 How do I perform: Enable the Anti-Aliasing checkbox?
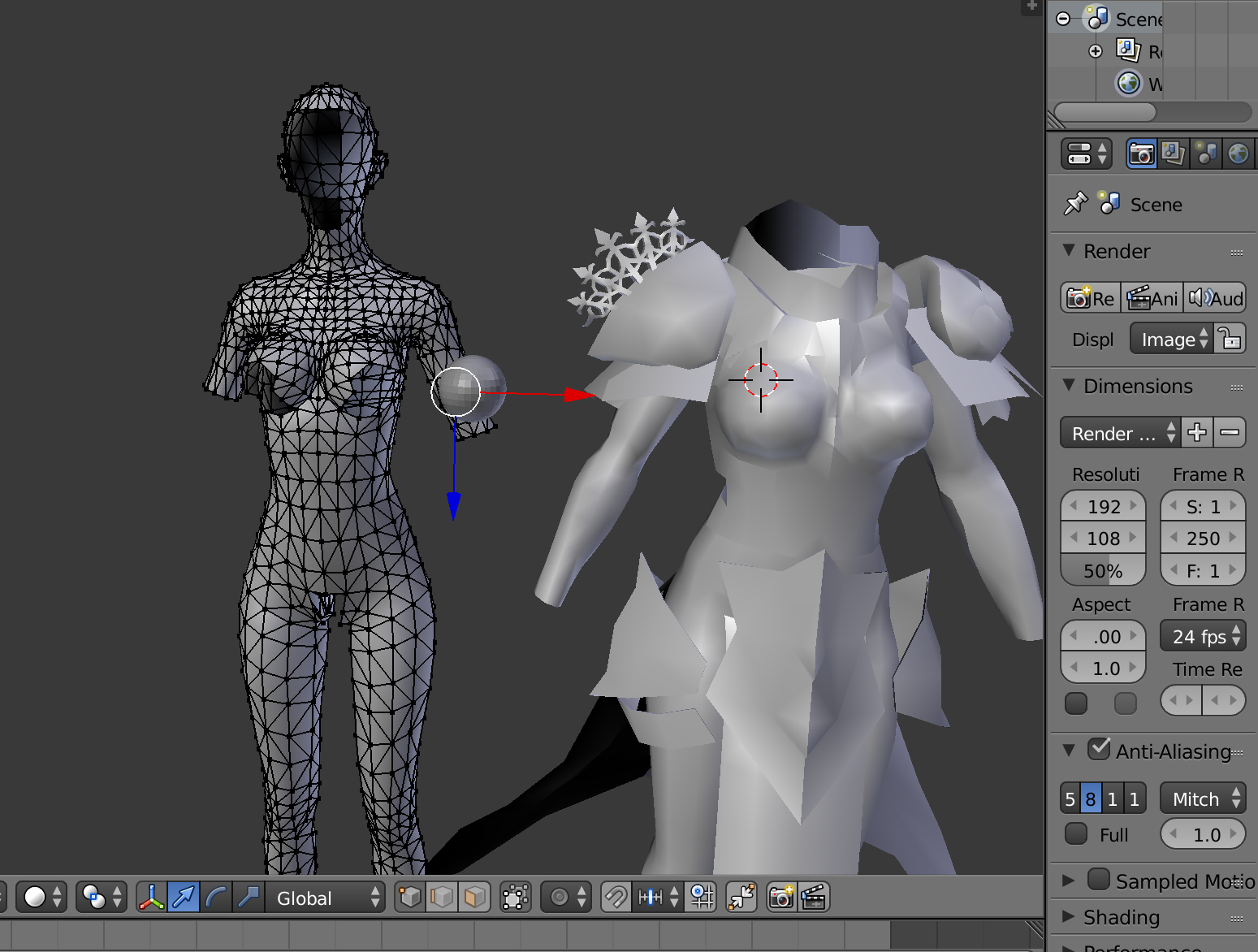point(1099,749)
